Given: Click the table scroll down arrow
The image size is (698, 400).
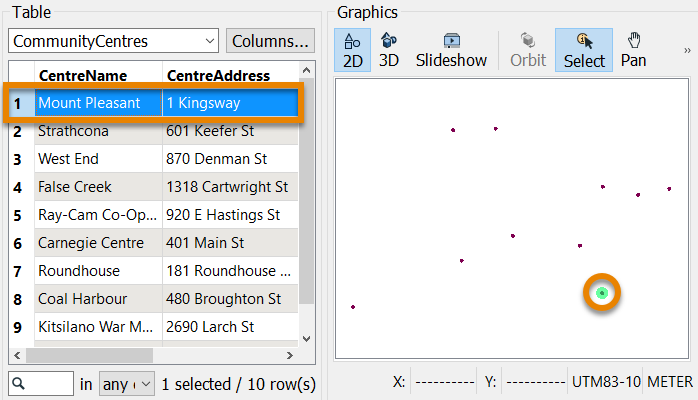Looking at the screenshot, I should pyautogui.click(x=306, y=339).
